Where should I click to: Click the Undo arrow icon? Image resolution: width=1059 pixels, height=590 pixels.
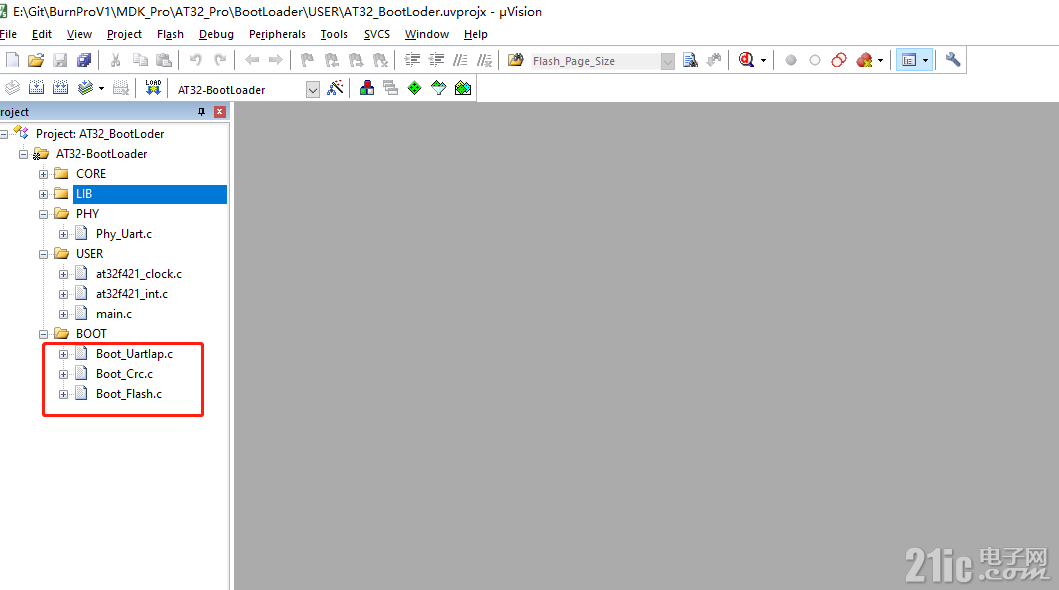[x=196, y=61]
